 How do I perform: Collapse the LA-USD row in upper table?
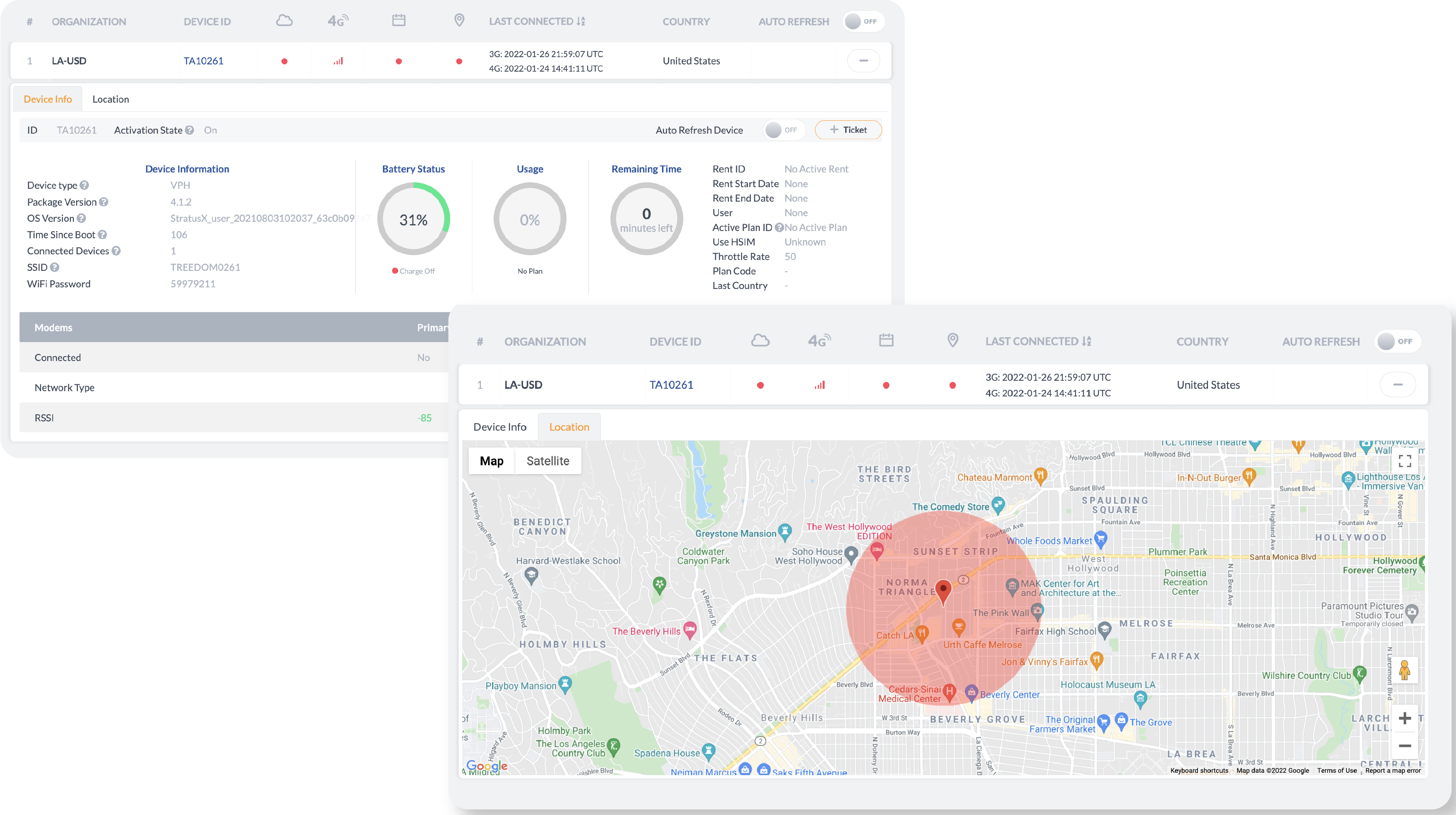tap(863, 60)
